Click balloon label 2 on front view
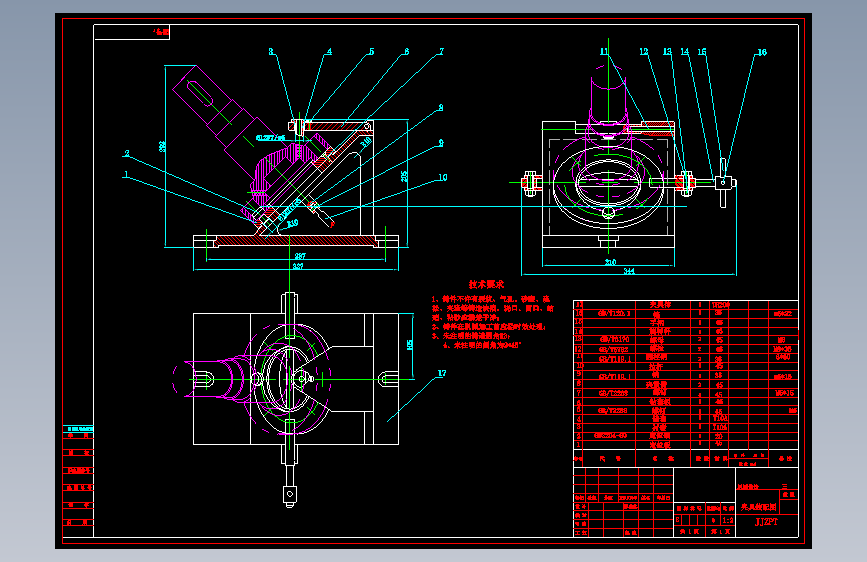The width and height of the screenshot is (867, 562). (127, 154)
